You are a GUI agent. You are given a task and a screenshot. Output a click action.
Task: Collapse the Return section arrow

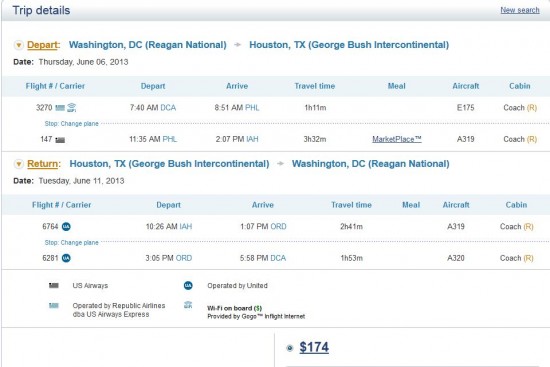pyautogui.click(x=19, y=164)
